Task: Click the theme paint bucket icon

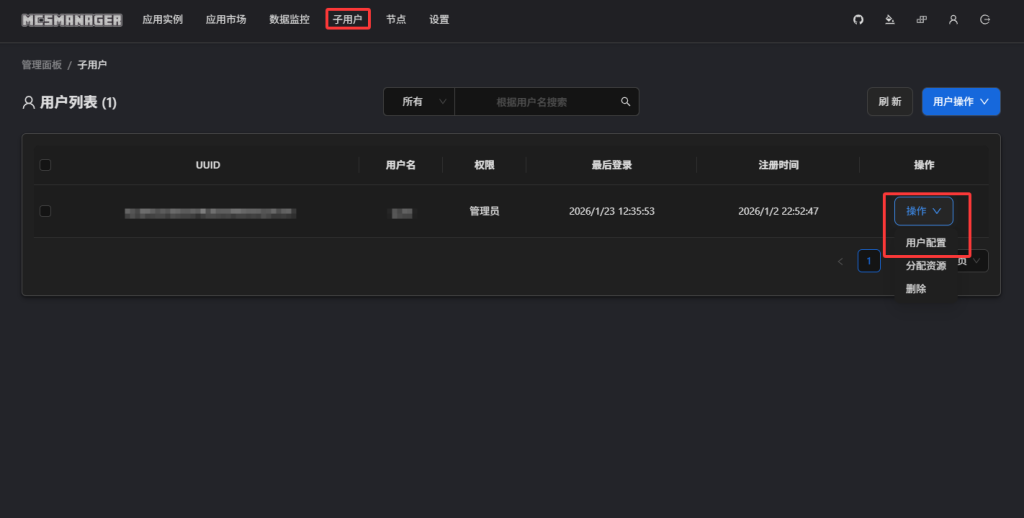Action: (889, 19)
